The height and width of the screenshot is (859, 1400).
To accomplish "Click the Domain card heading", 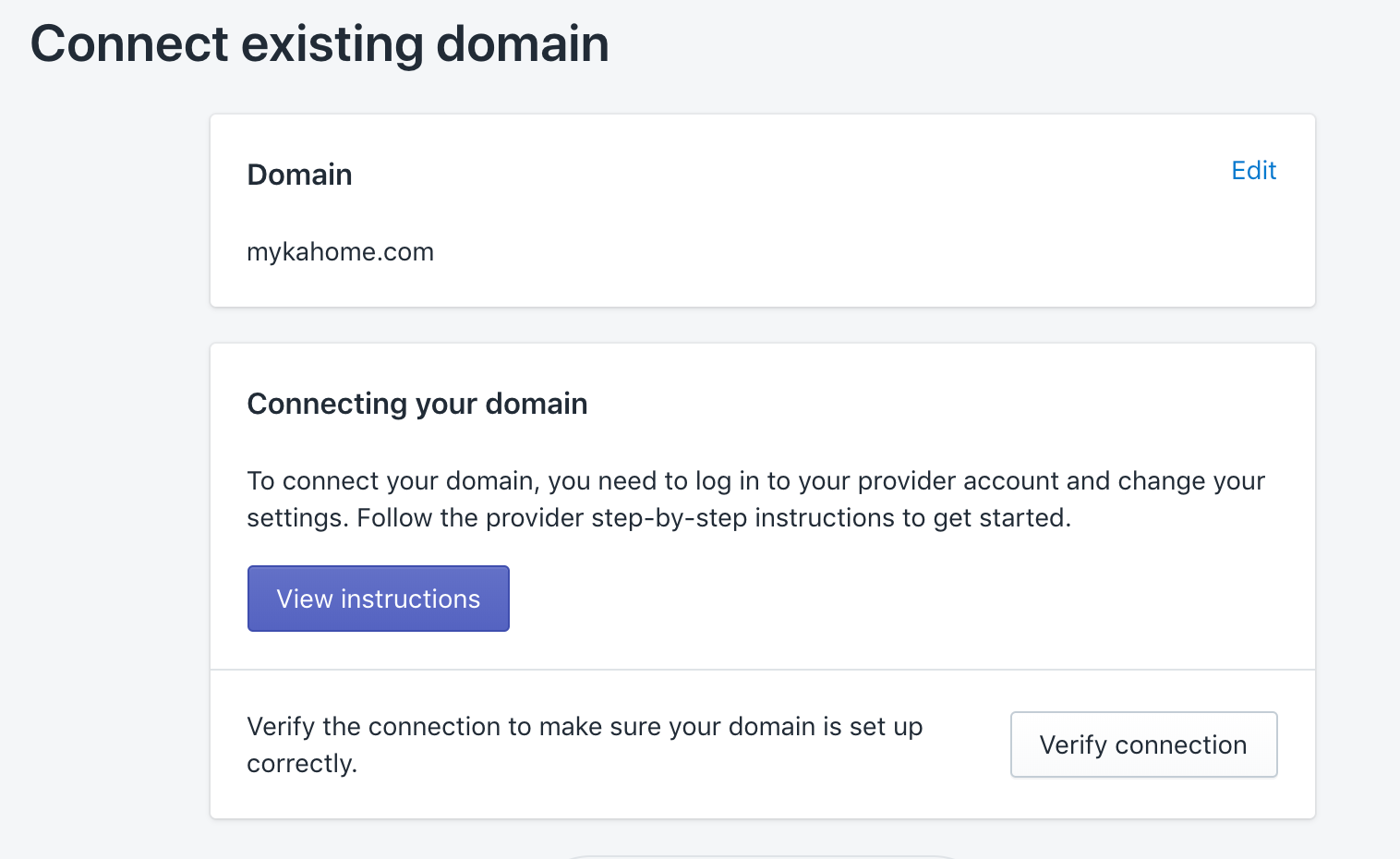I will tap(299, 175).
